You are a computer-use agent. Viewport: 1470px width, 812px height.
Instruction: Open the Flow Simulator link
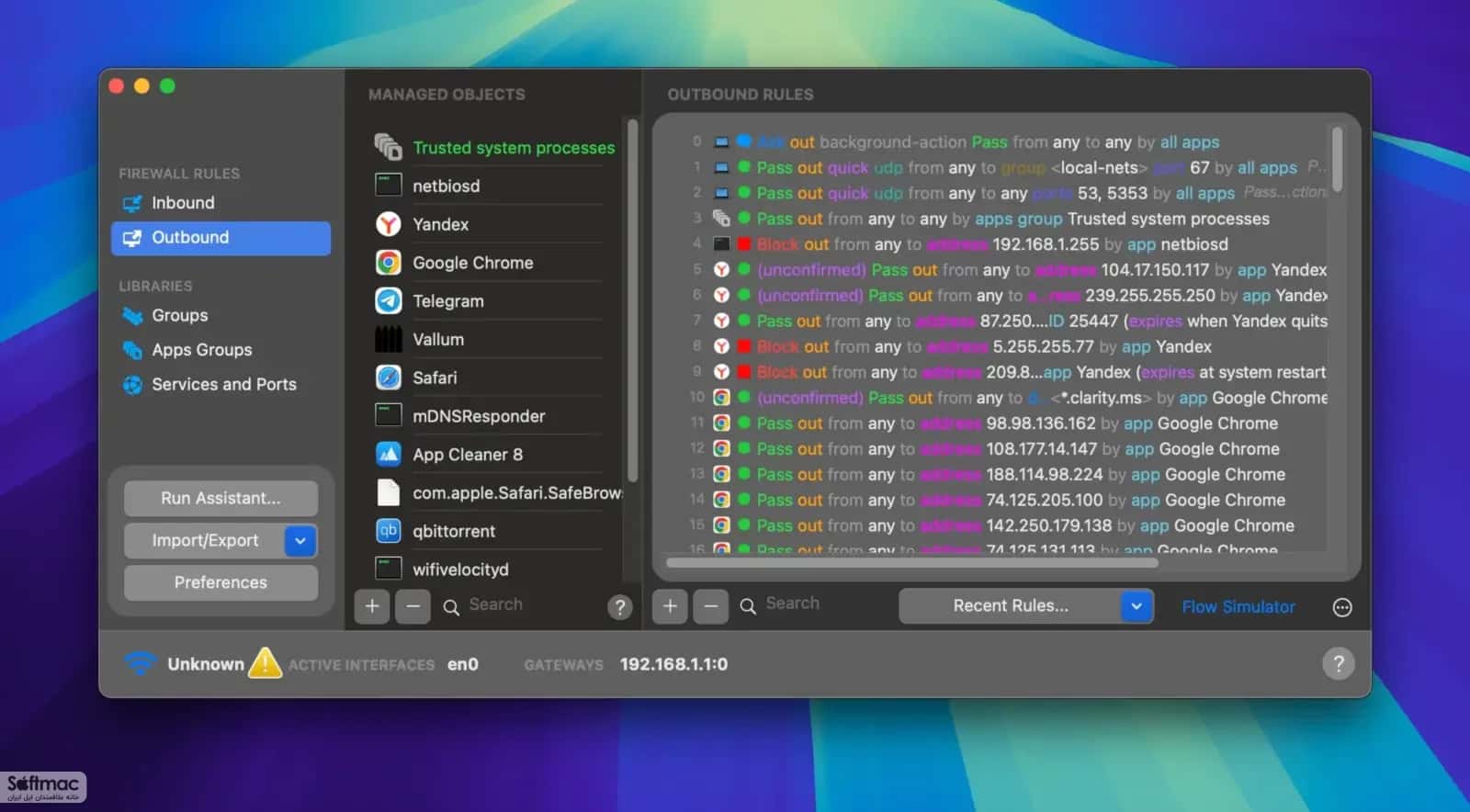(1238, 607)
